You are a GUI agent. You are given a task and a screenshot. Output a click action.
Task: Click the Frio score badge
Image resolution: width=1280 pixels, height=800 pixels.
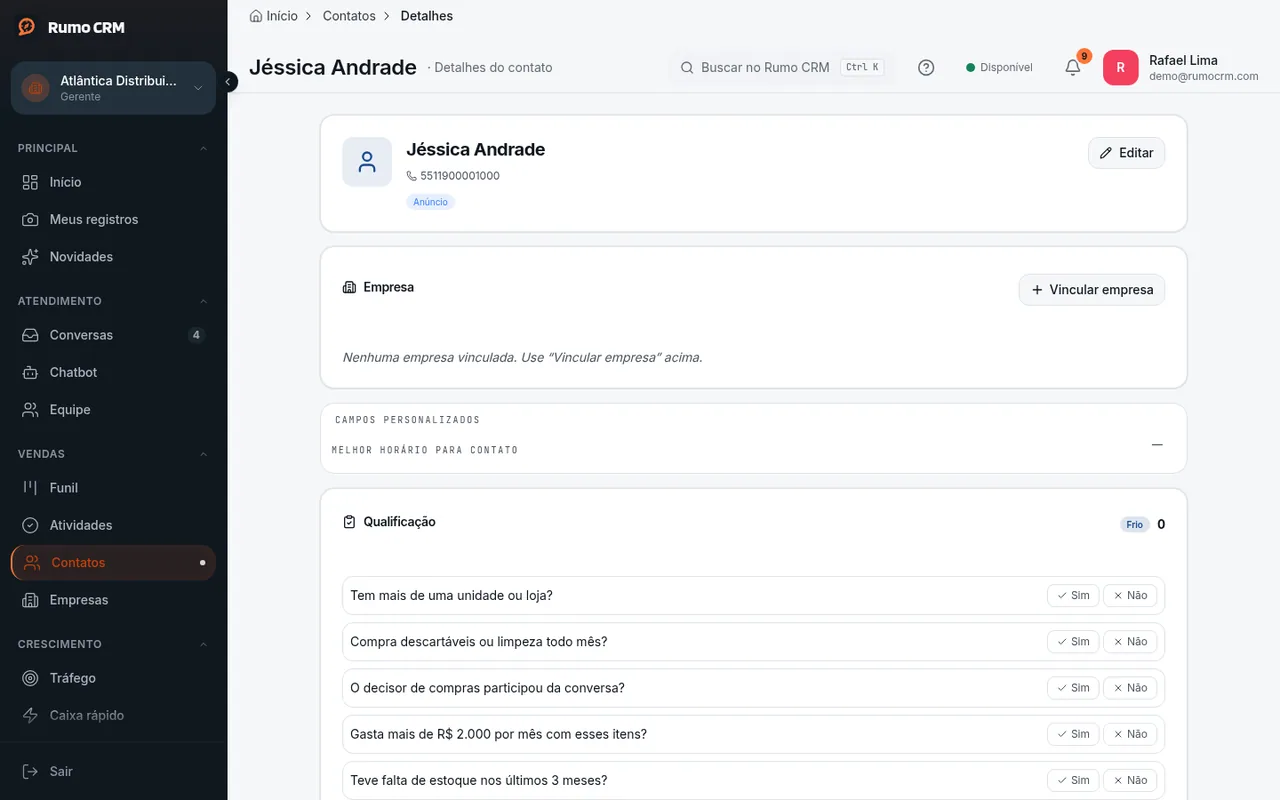pyautogui.click(x=1135, y=525)
